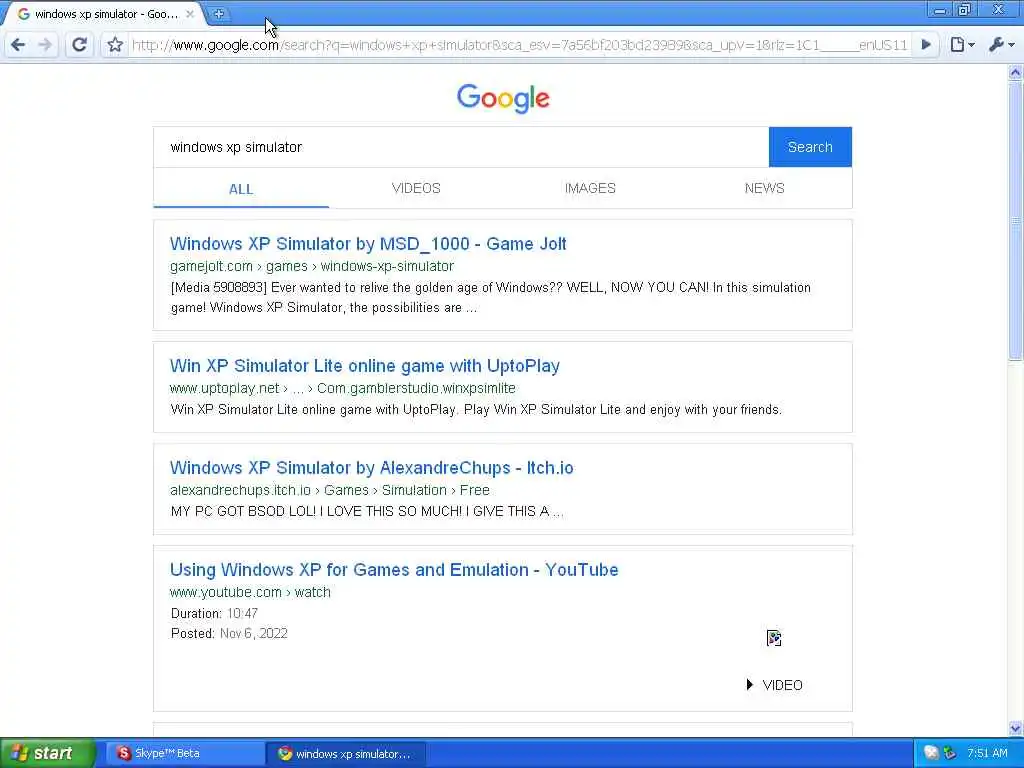Click the Posted: Nov 6, 2022 text

point(229,633)
